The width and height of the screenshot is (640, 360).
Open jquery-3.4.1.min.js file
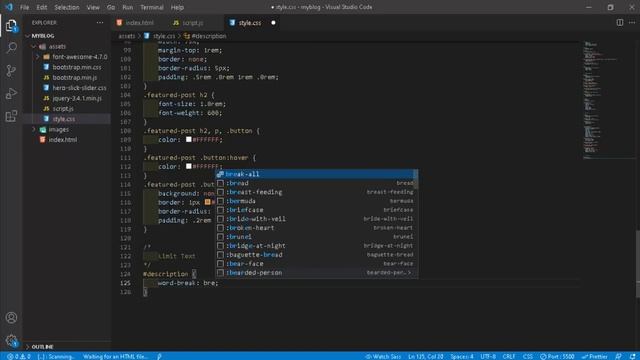77,98
